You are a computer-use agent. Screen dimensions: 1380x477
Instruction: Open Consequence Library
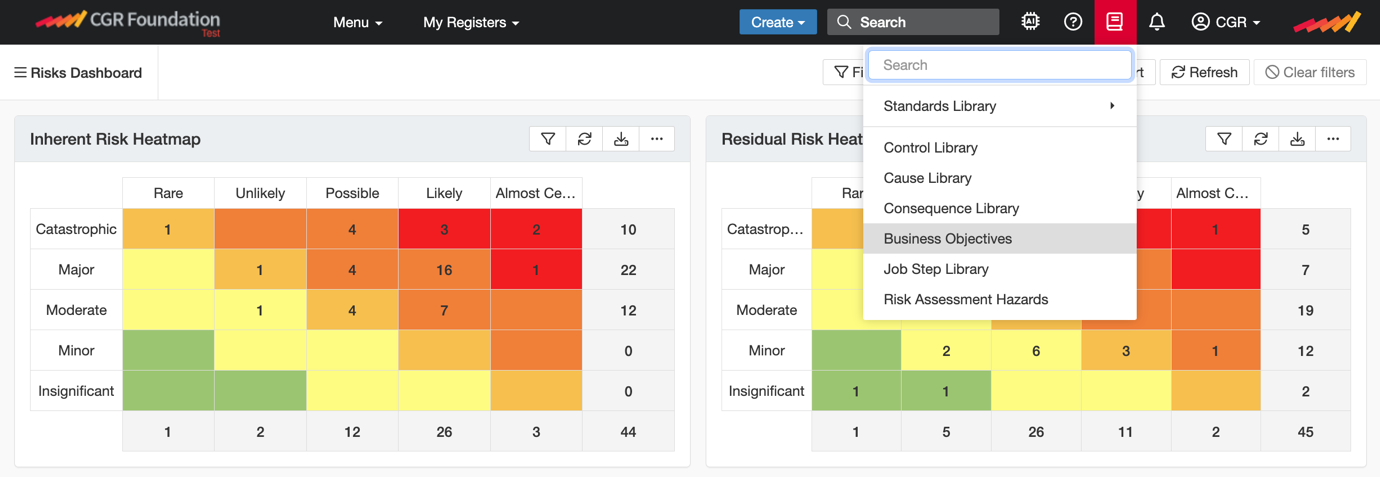click(1000, 208)
